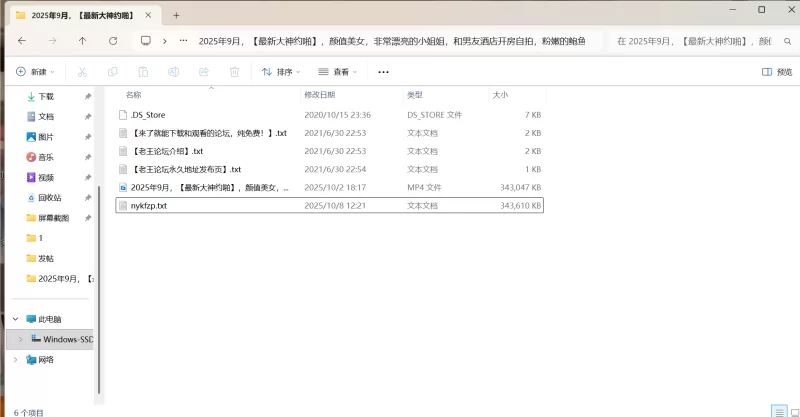Viewport: 800px width, 417px height.
Task: Add a new tab with the plus button
Action: (176, 15)
